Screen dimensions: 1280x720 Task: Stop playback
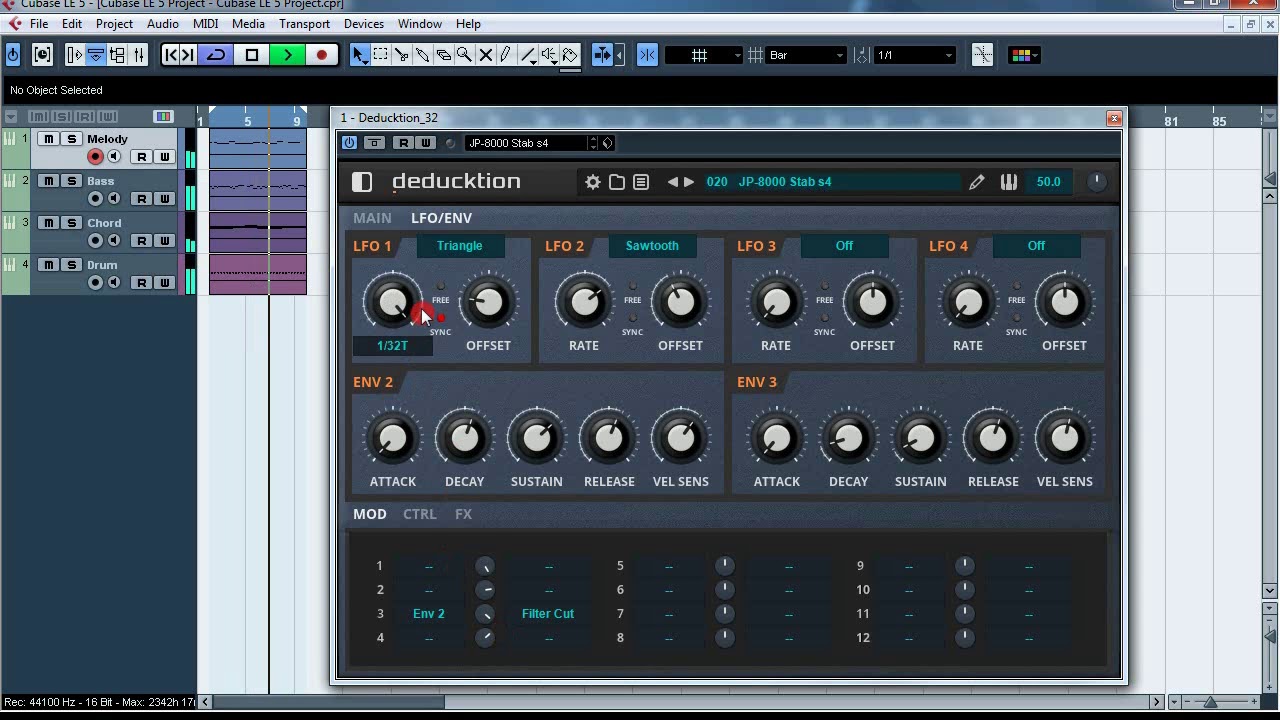pyautogui.click(x=252, y=55)
